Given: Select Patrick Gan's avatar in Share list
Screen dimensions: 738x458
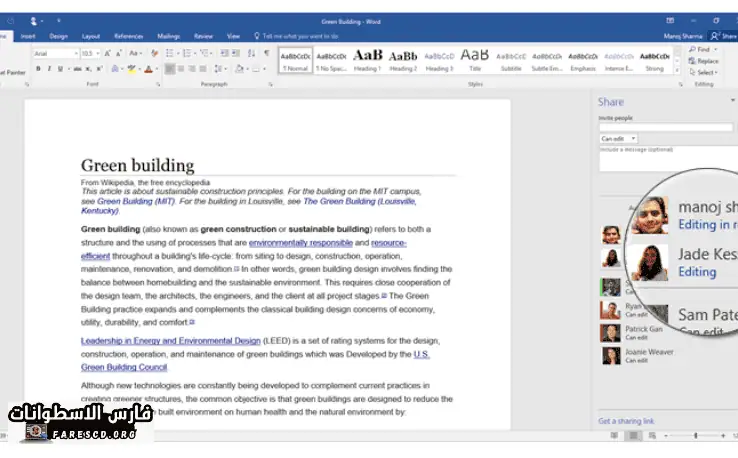Looking at the screenshot, I should pos(609,333).
